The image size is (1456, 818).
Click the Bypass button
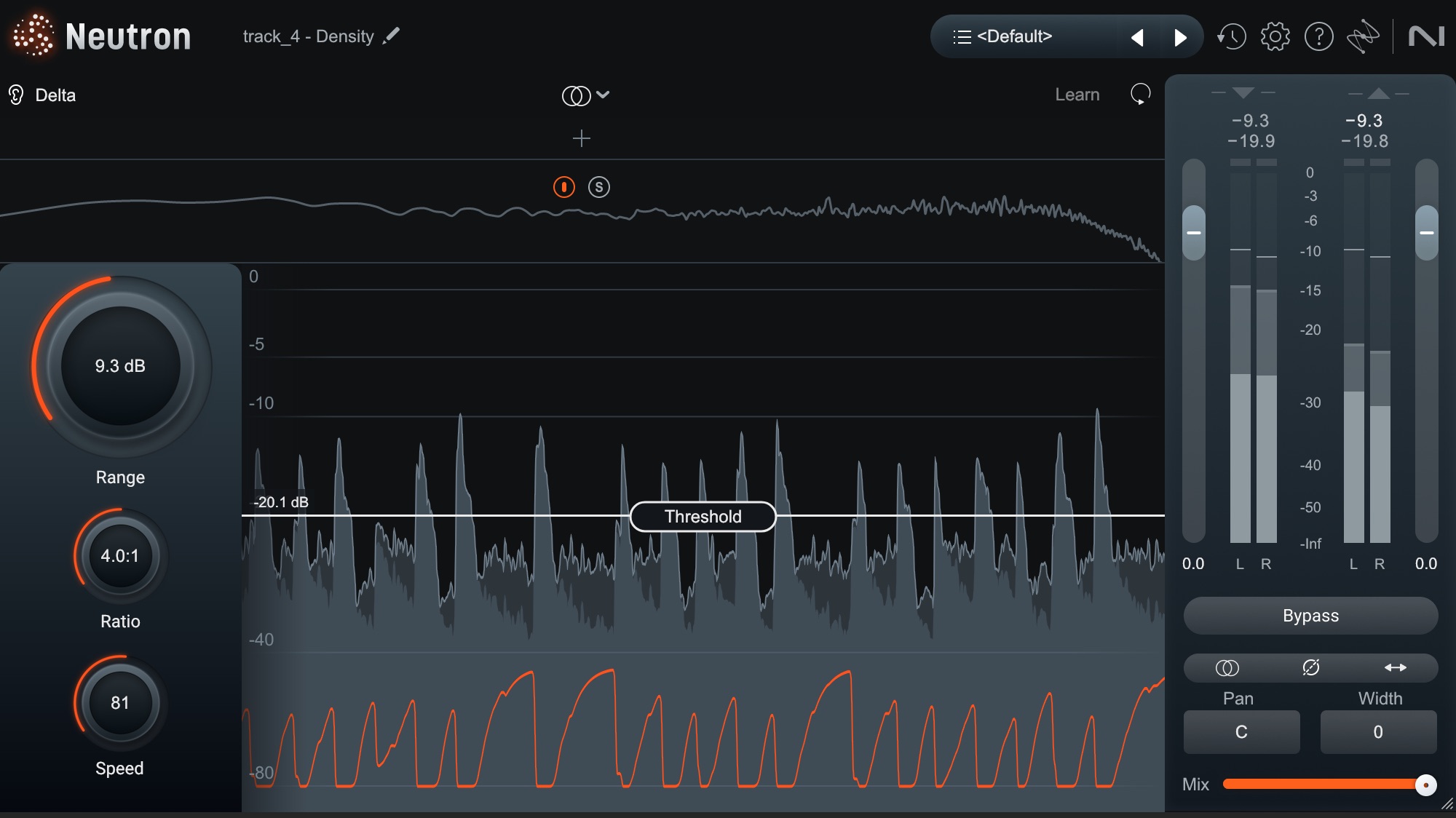1310,616
